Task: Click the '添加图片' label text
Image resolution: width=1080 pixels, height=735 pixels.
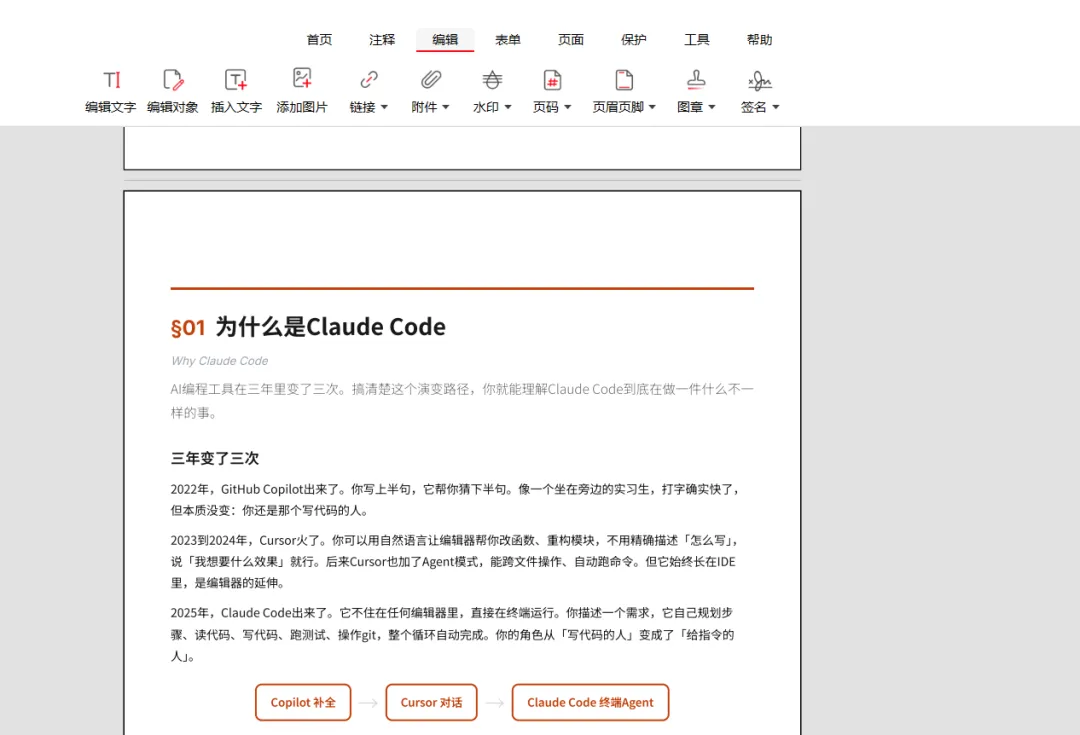Action: [302, 107]
